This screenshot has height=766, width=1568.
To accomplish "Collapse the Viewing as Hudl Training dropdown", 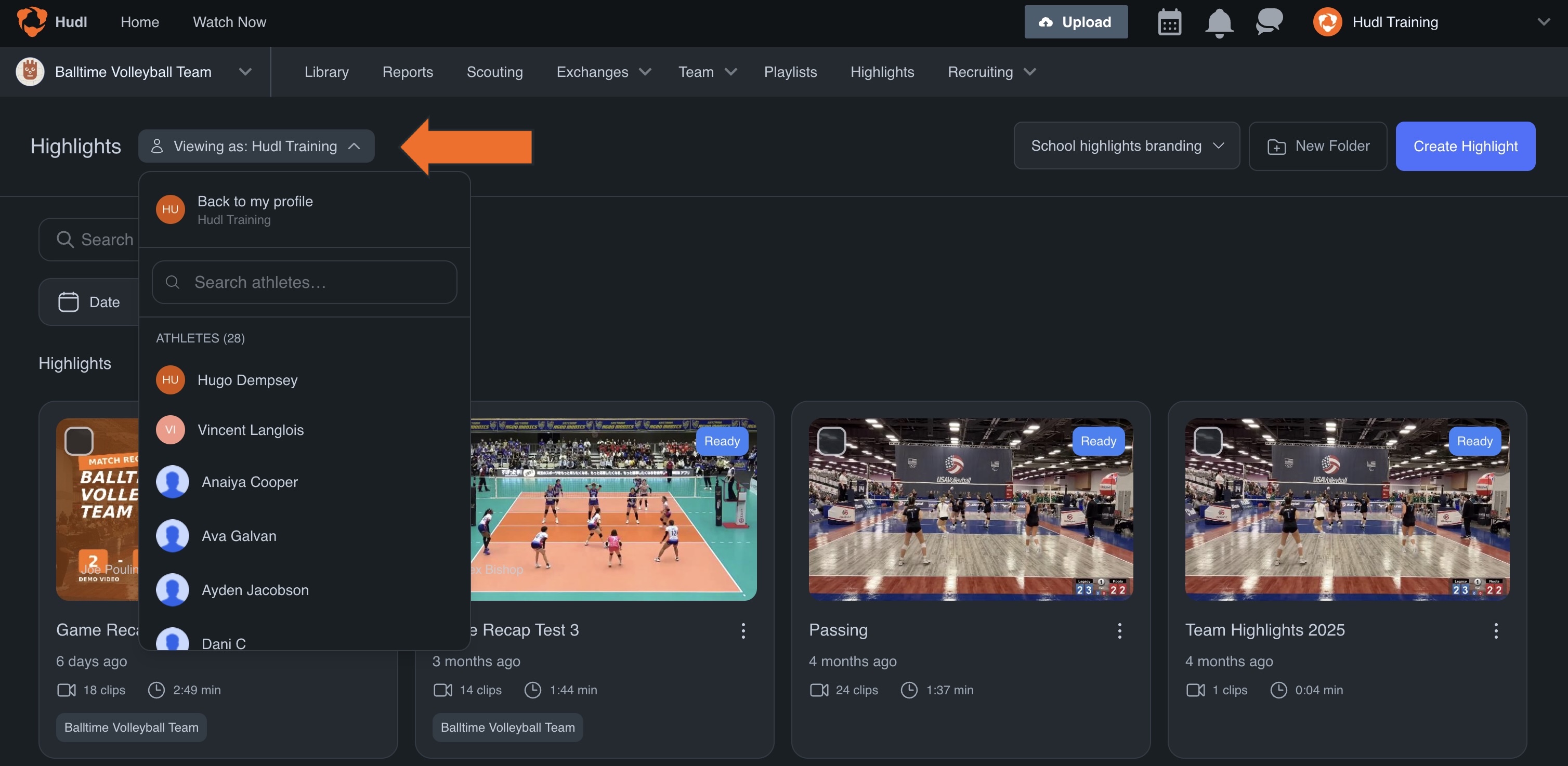I will tap(256, 146).
